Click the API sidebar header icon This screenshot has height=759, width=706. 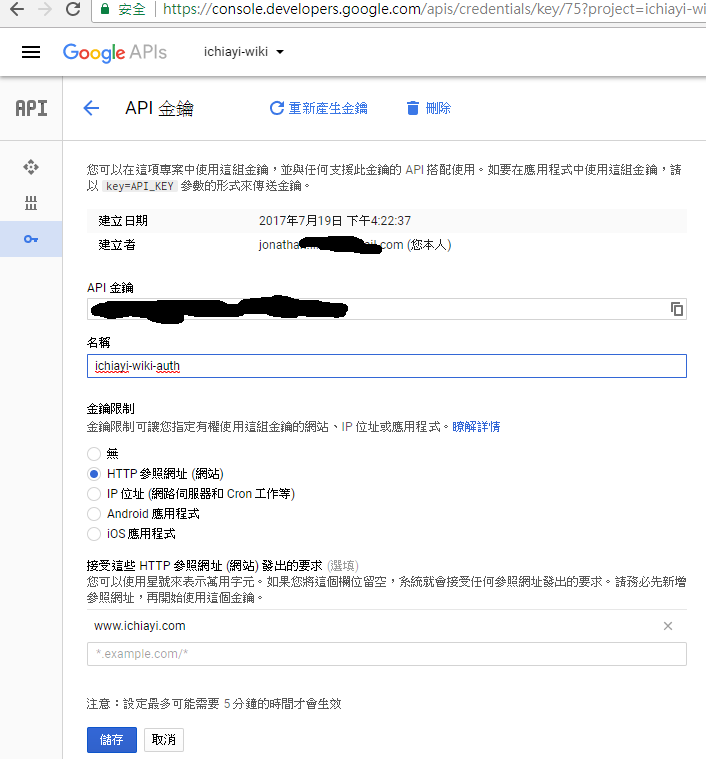coord(31,108)
